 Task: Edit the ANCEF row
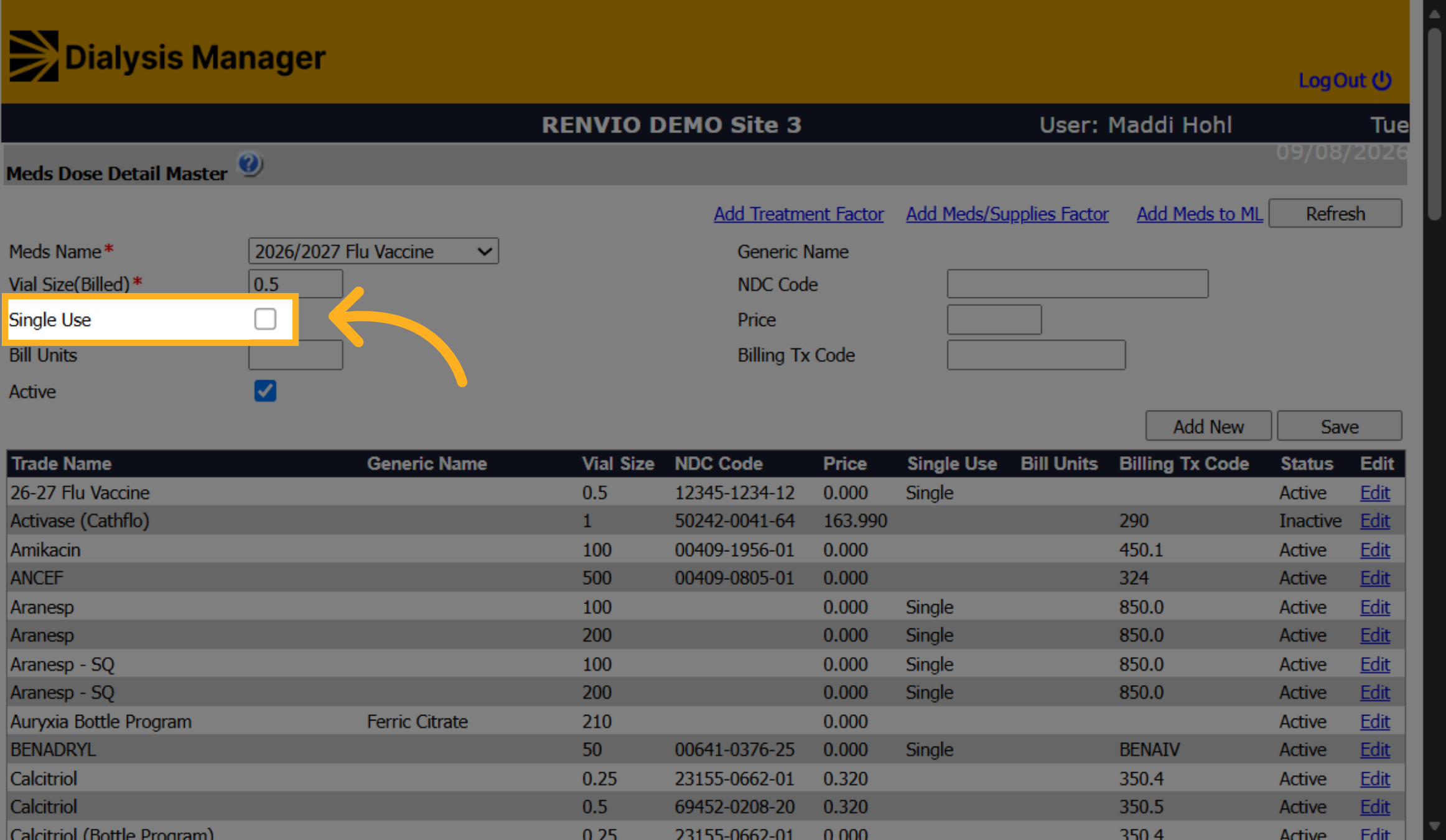tap(1374, 578)
